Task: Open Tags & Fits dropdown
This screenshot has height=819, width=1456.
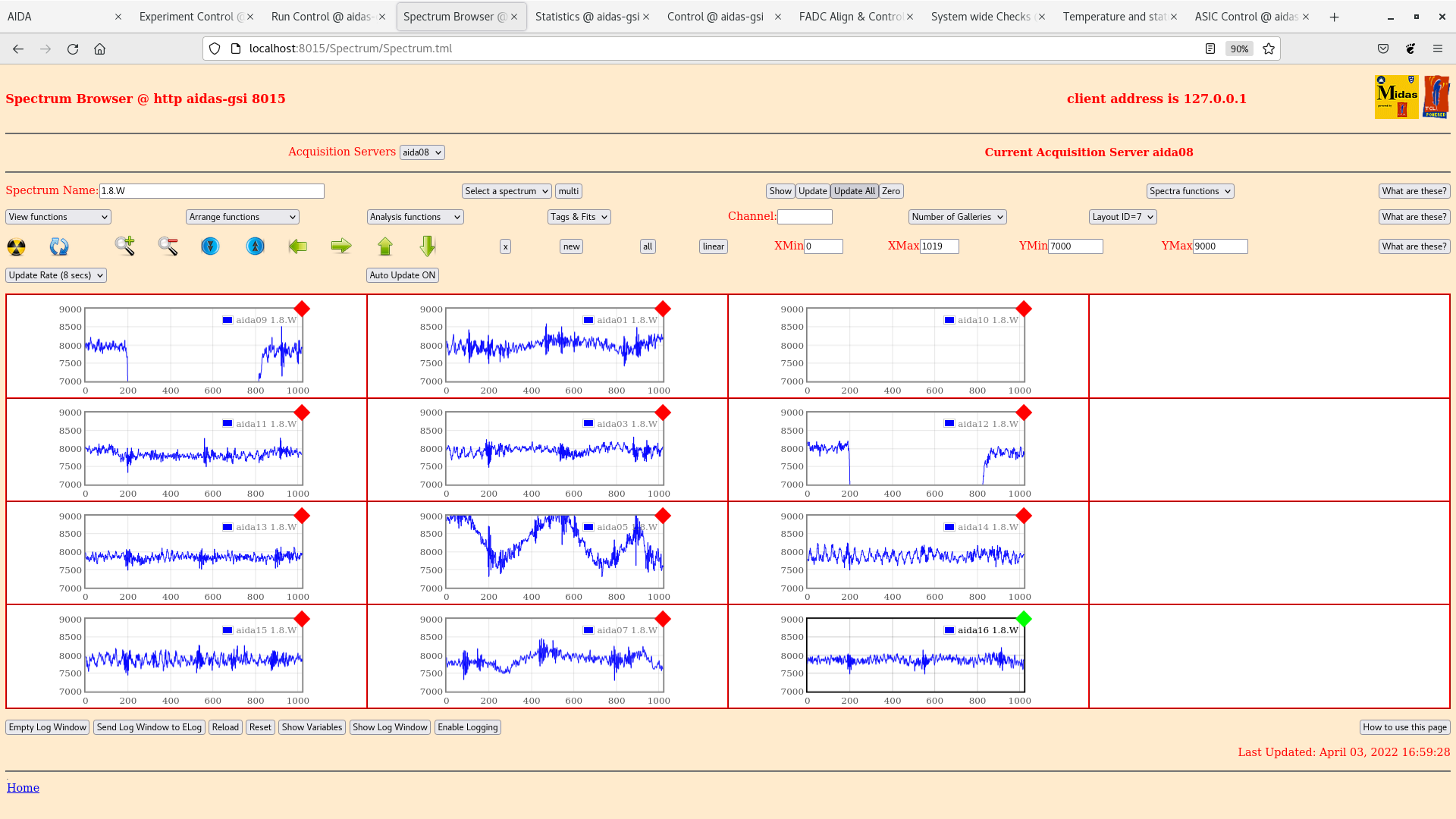Action: tap(579, 217)
